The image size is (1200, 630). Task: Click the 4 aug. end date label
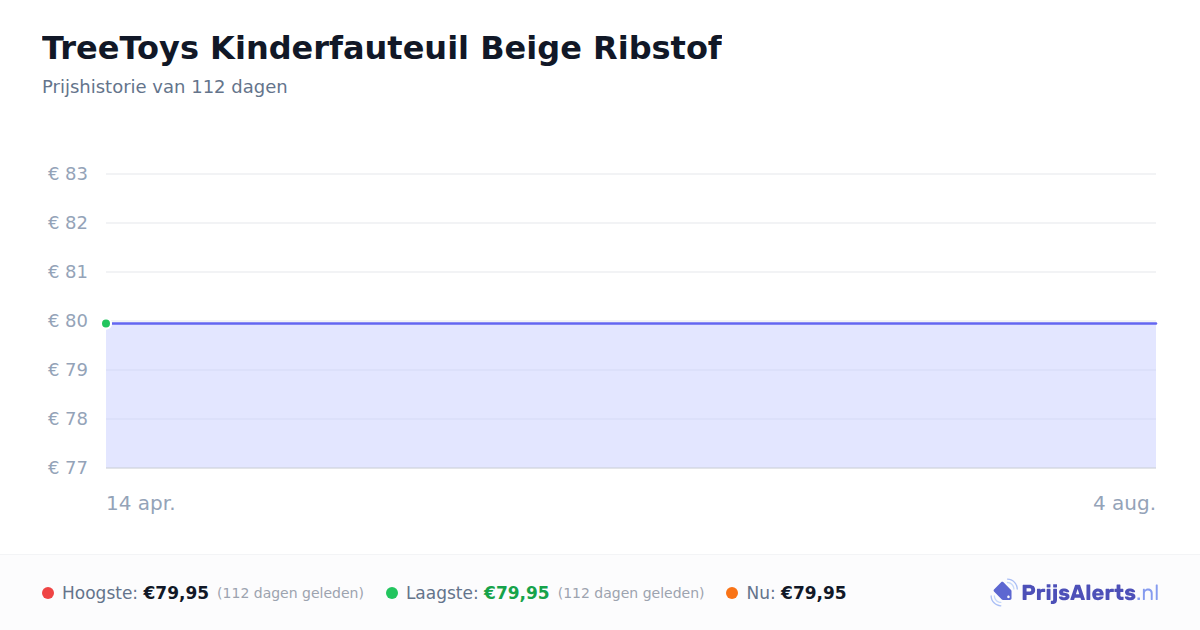1124,503
